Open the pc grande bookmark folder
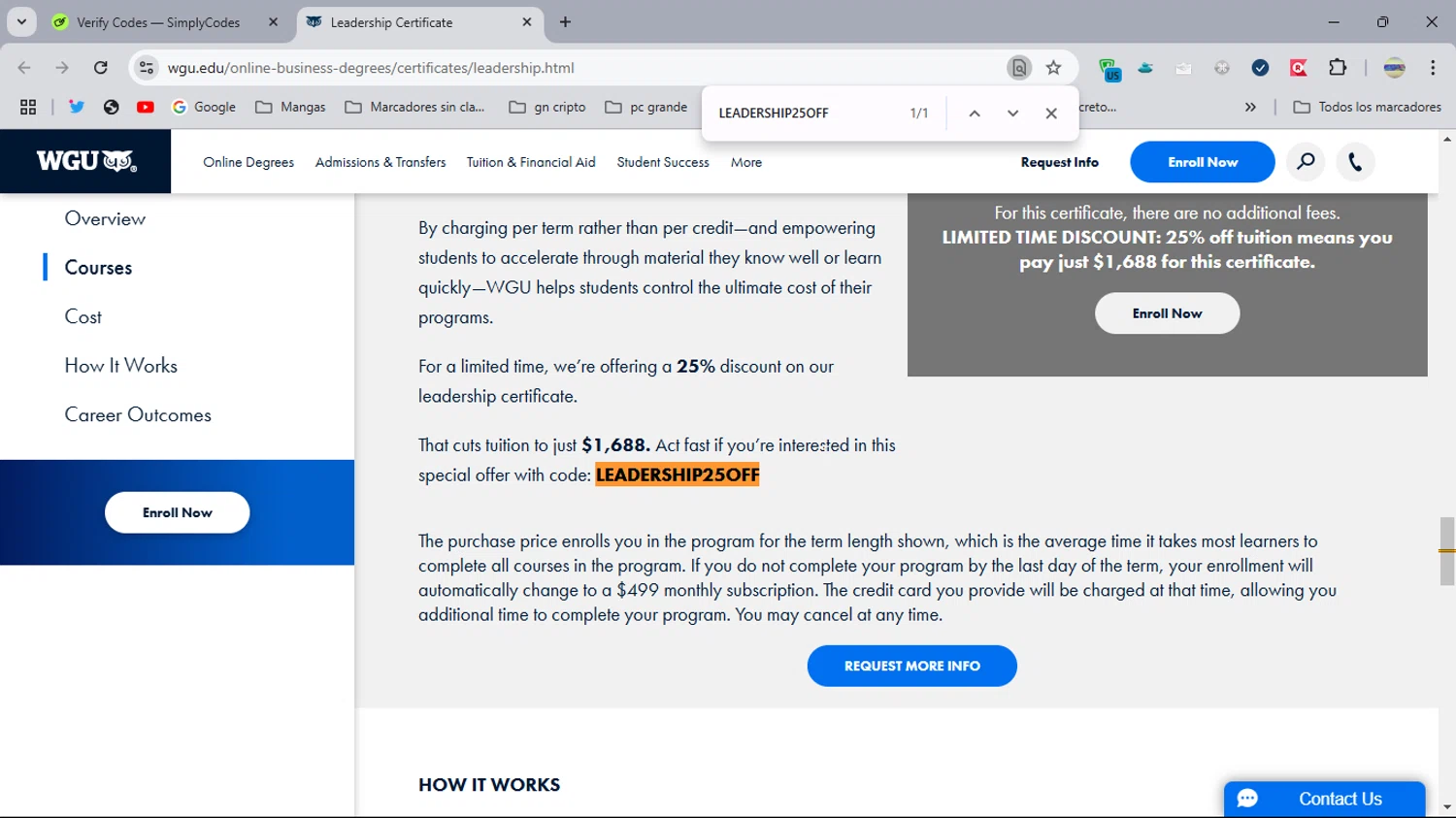This screenshot has height=818, width=1456. 645,107
